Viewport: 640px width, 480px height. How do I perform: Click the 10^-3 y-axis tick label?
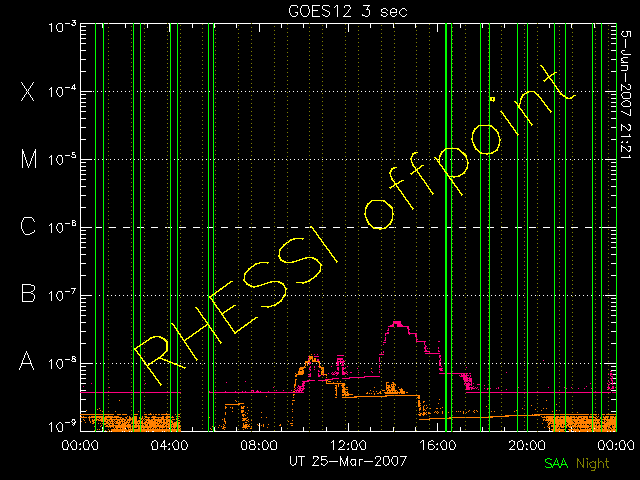tap(62, 27)
